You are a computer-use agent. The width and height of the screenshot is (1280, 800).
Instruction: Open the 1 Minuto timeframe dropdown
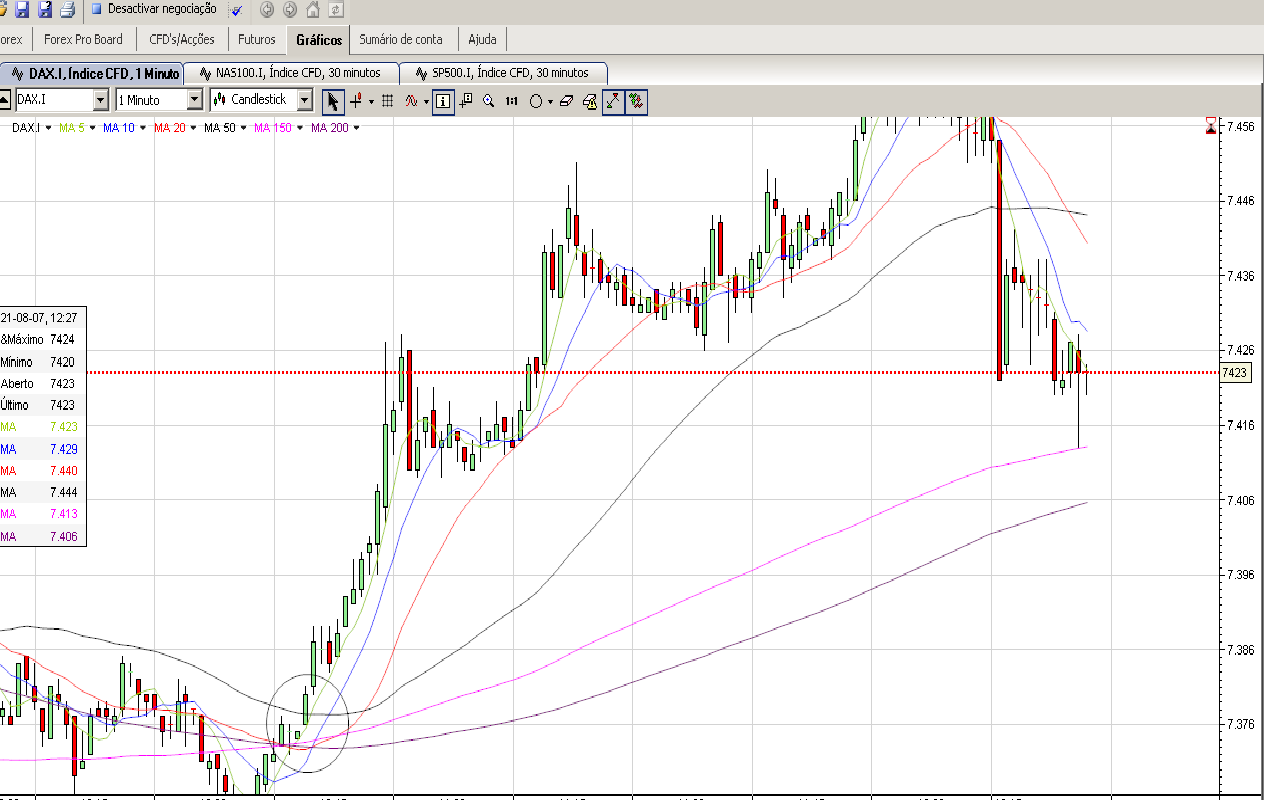[195, 100]
